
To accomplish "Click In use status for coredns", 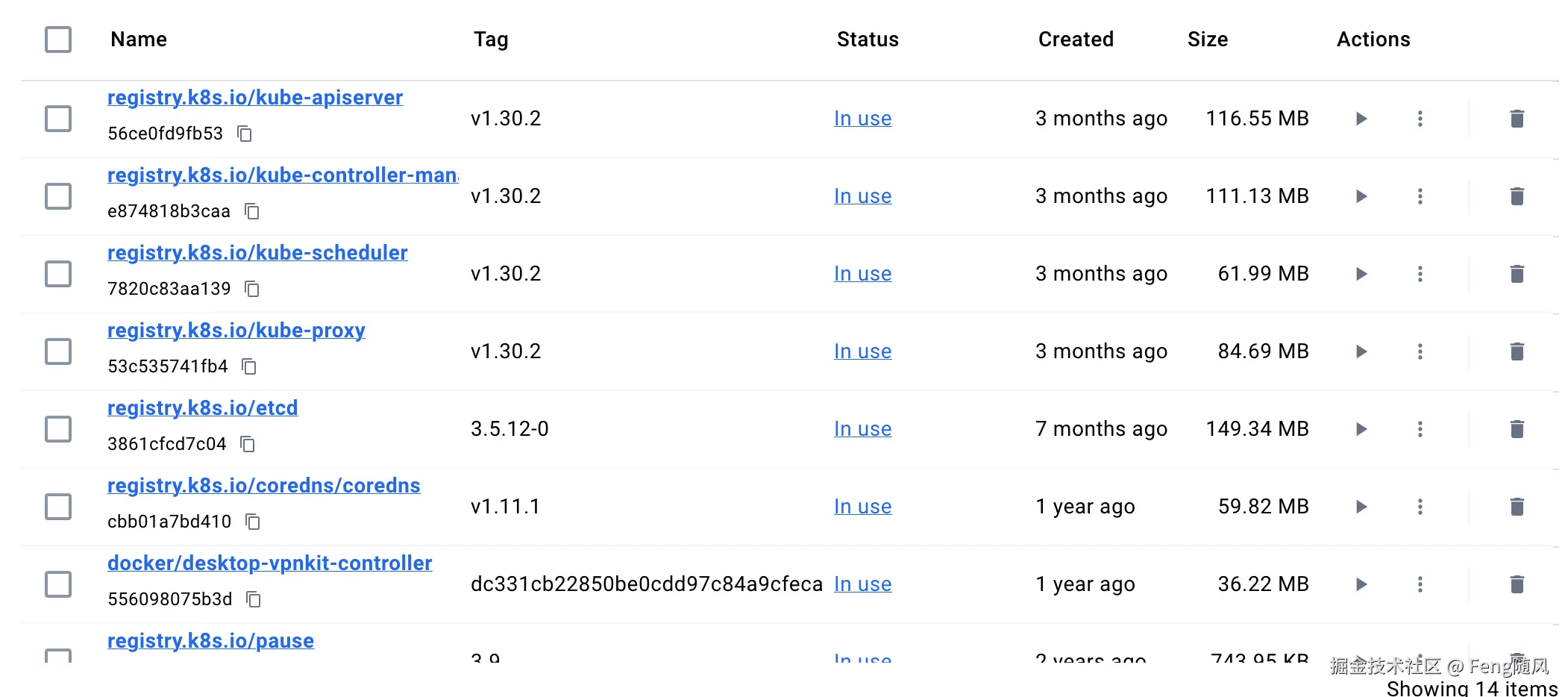I will 862,507.
